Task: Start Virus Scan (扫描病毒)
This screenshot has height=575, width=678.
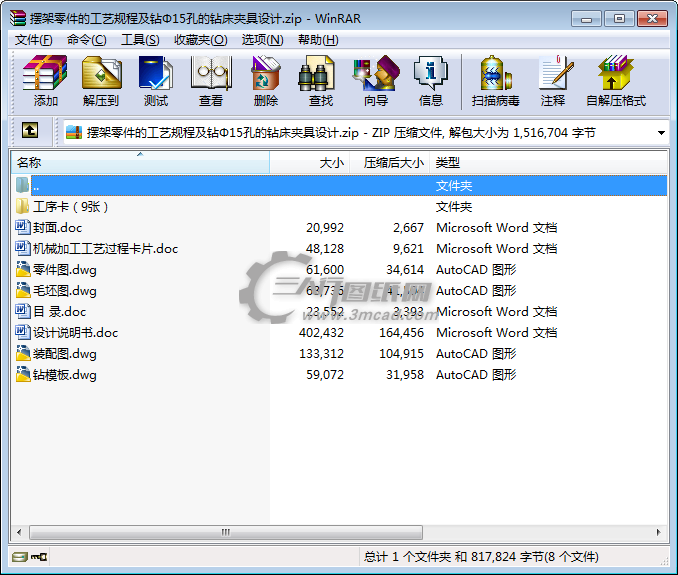Action: click(496, 81)
